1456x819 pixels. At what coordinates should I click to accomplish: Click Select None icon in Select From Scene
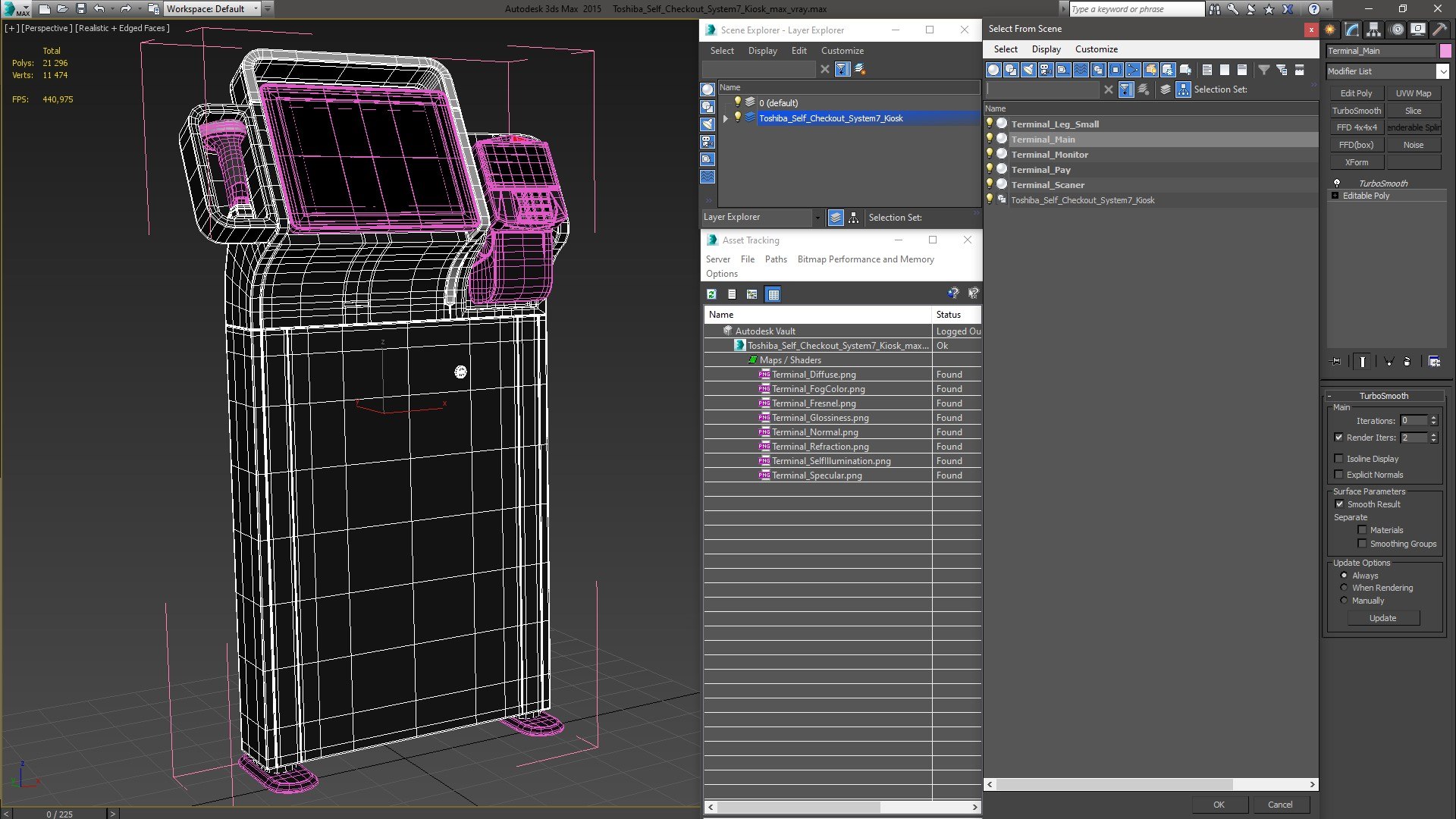[x=1225, y=70]
